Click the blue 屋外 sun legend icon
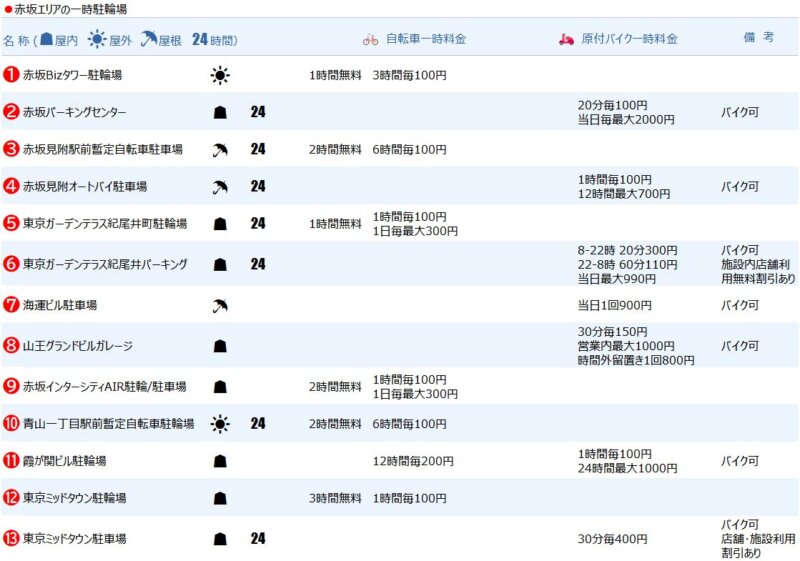The image size is (800, 561). coord(97,39)
